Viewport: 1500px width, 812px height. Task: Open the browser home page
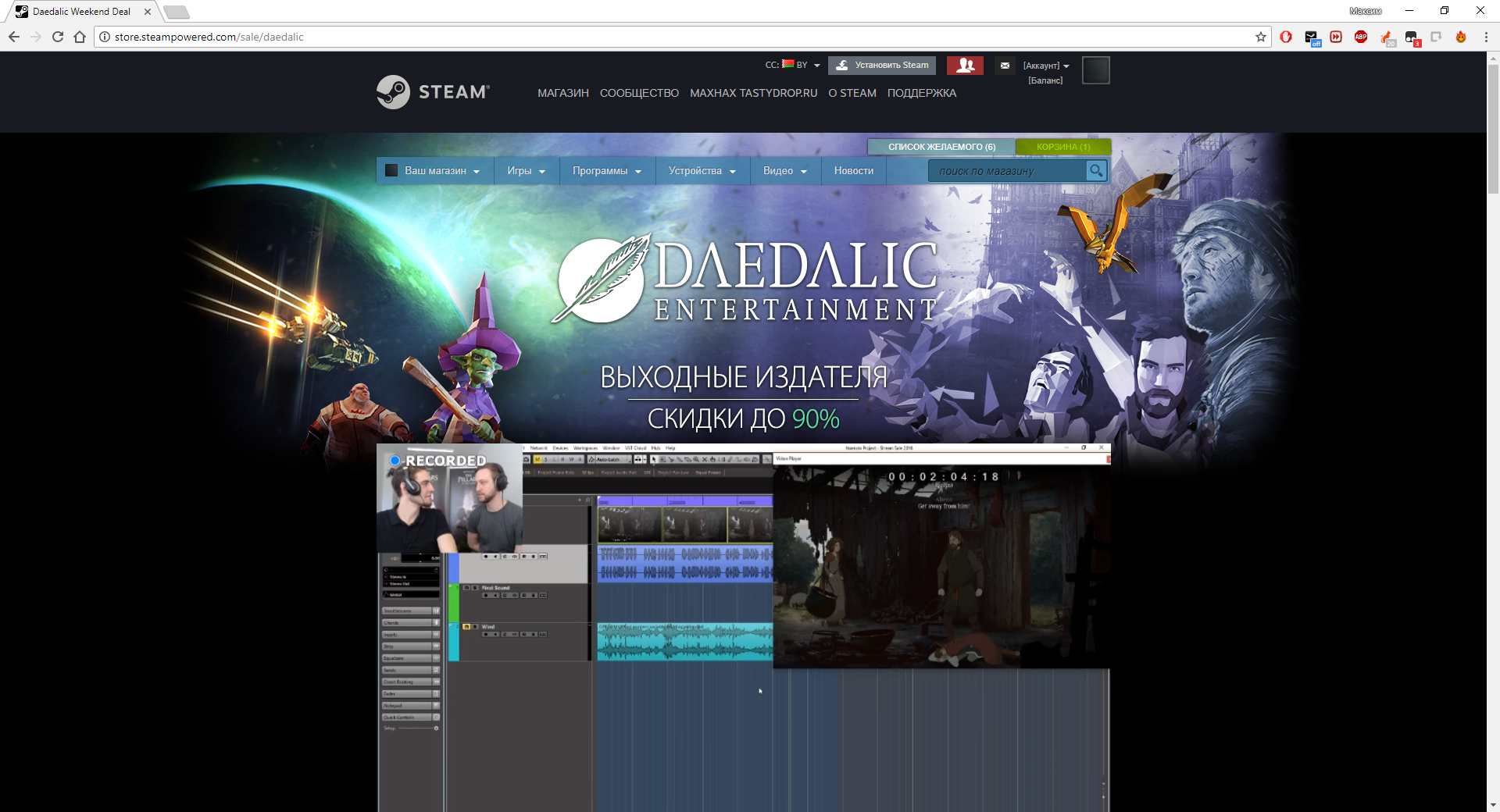pos(80,37)
